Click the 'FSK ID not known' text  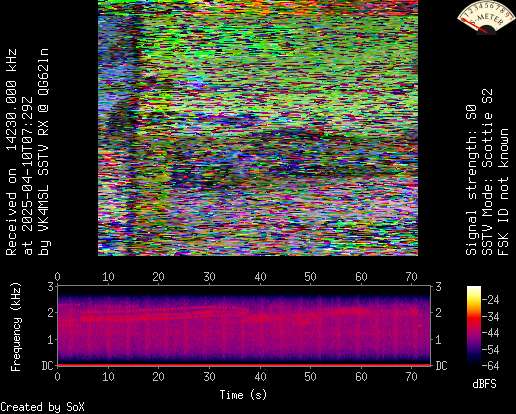503,192
